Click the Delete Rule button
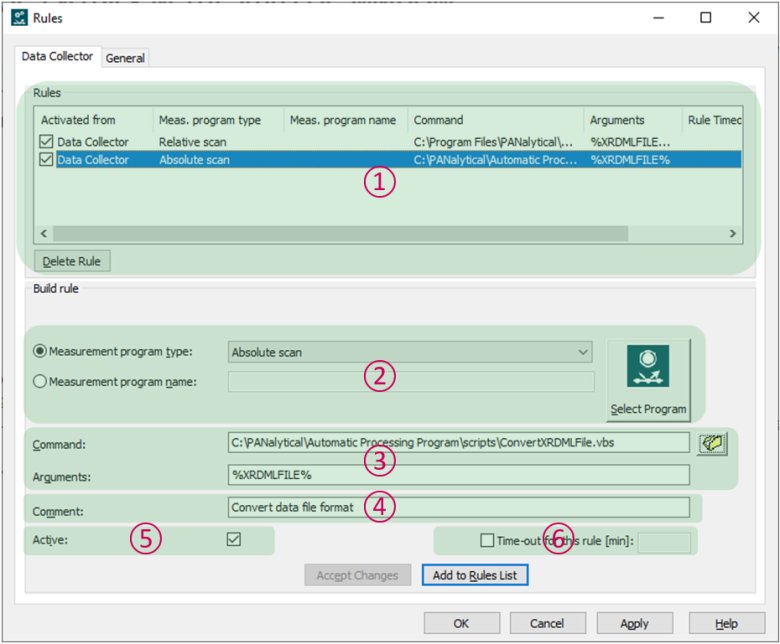 71,261
